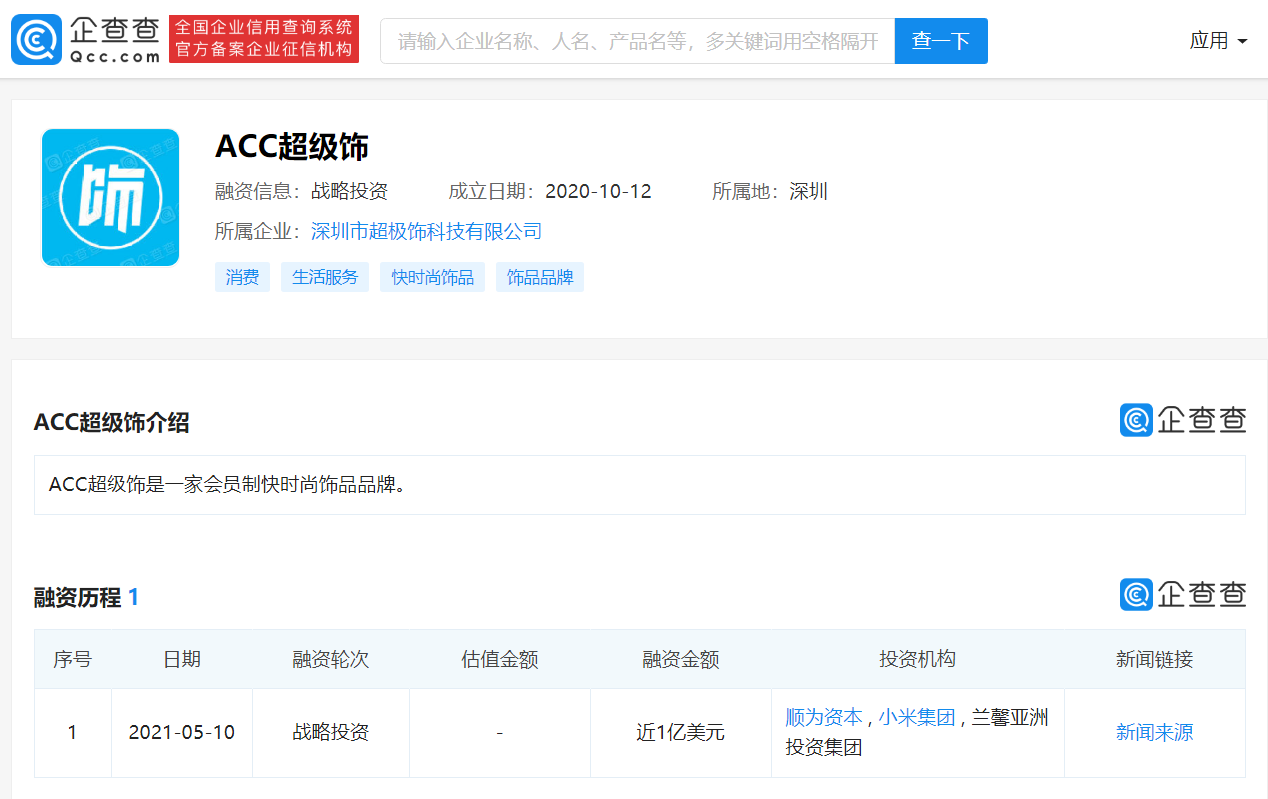Image resolution: width=1268 pixels, height=799 pixels.
Task: Open the 应用 dropdown menu
Action: tap(1218, 41)
